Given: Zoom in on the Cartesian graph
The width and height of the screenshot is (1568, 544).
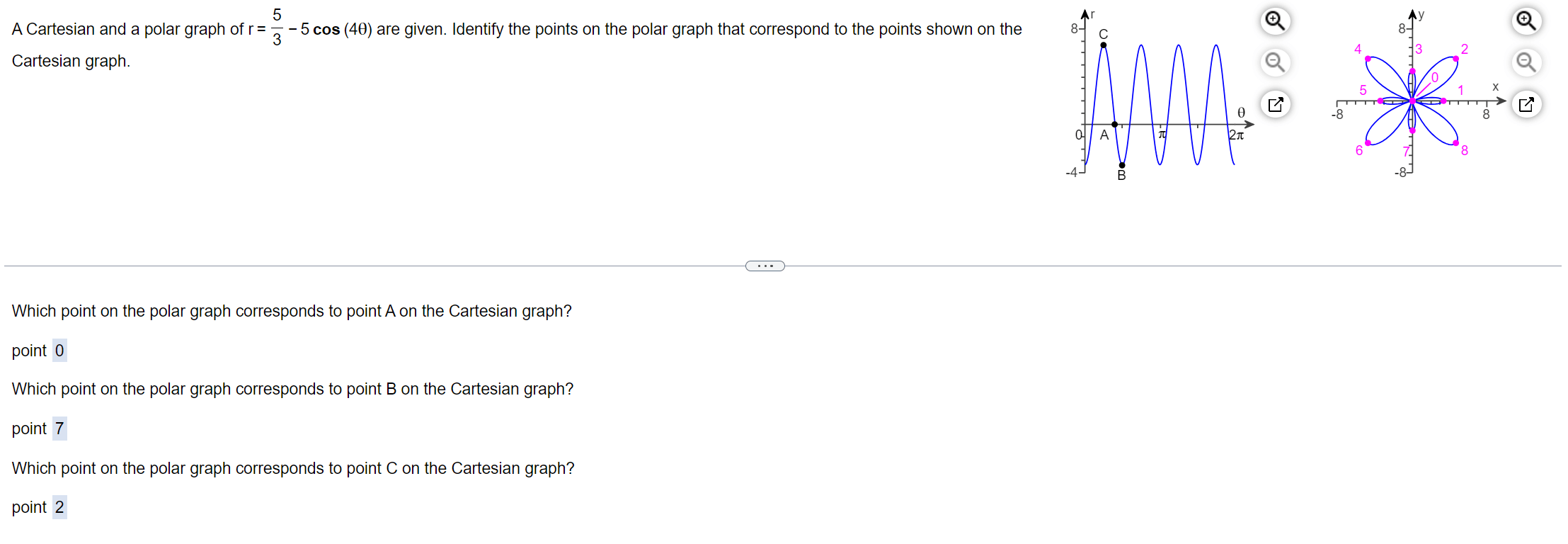Looking at the screenshot, I should pos(1275,21).
